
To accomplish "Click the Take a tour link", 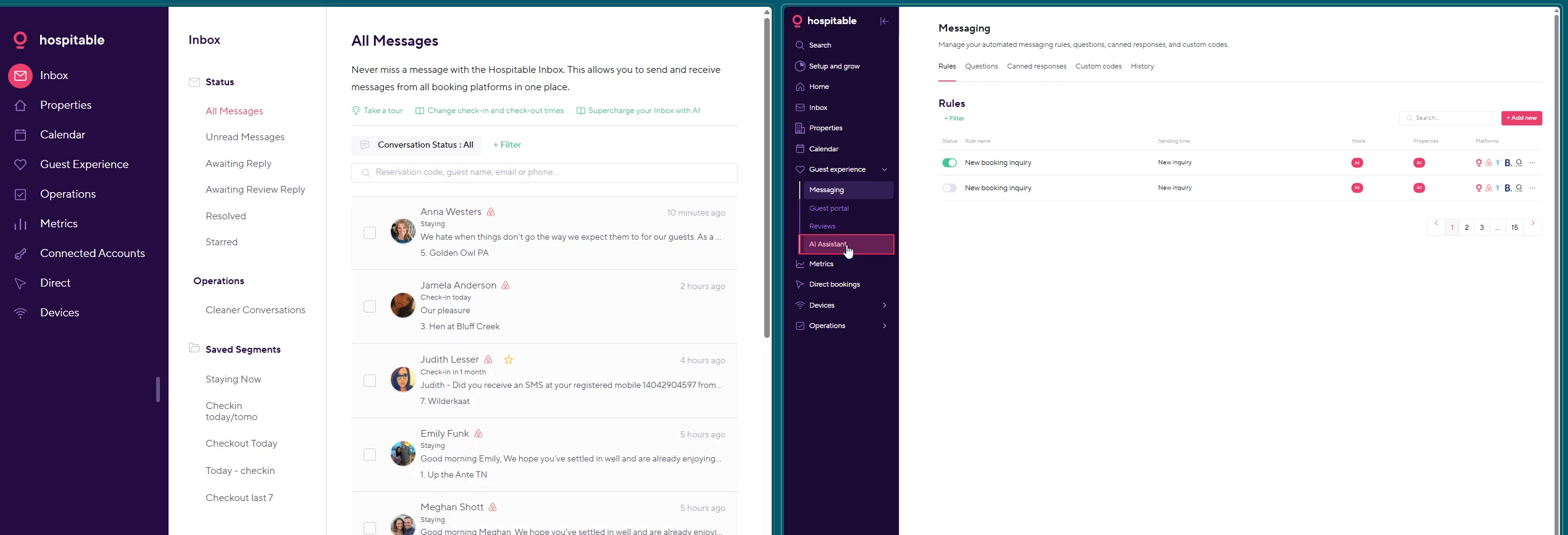I will click(377, 111).
